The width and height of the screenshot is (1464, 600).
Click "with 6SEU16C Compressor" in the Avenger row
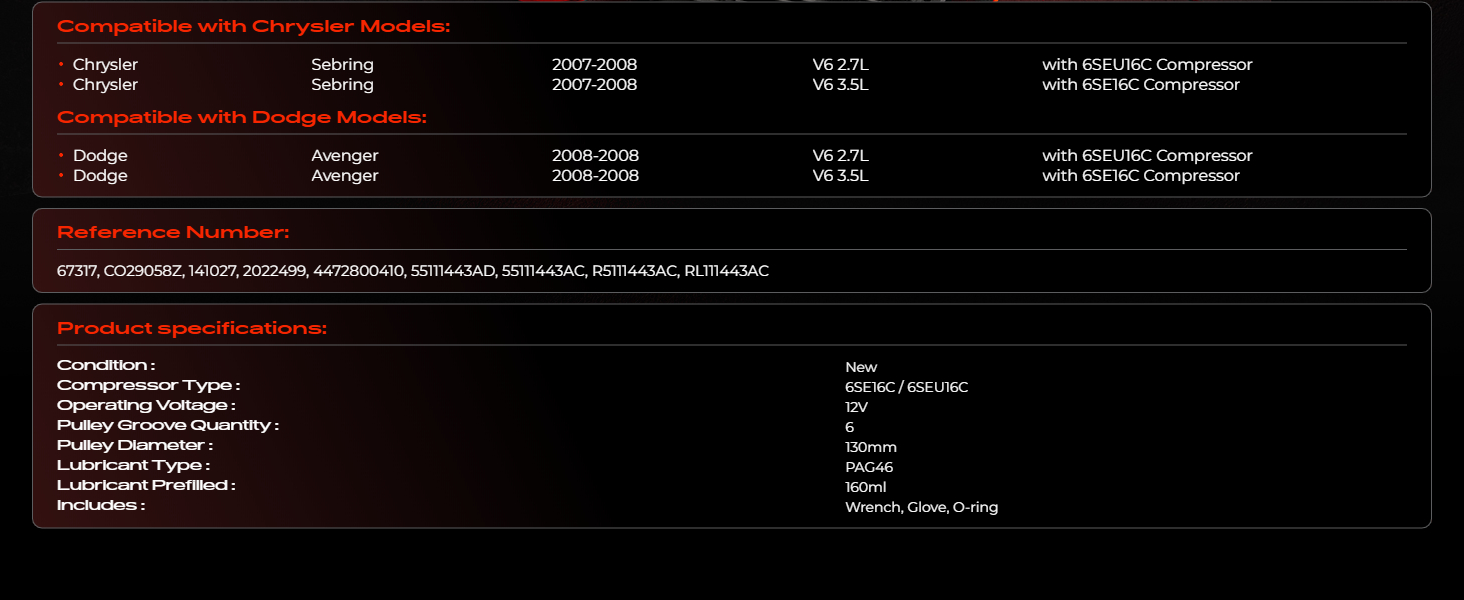pos(1147,156)
